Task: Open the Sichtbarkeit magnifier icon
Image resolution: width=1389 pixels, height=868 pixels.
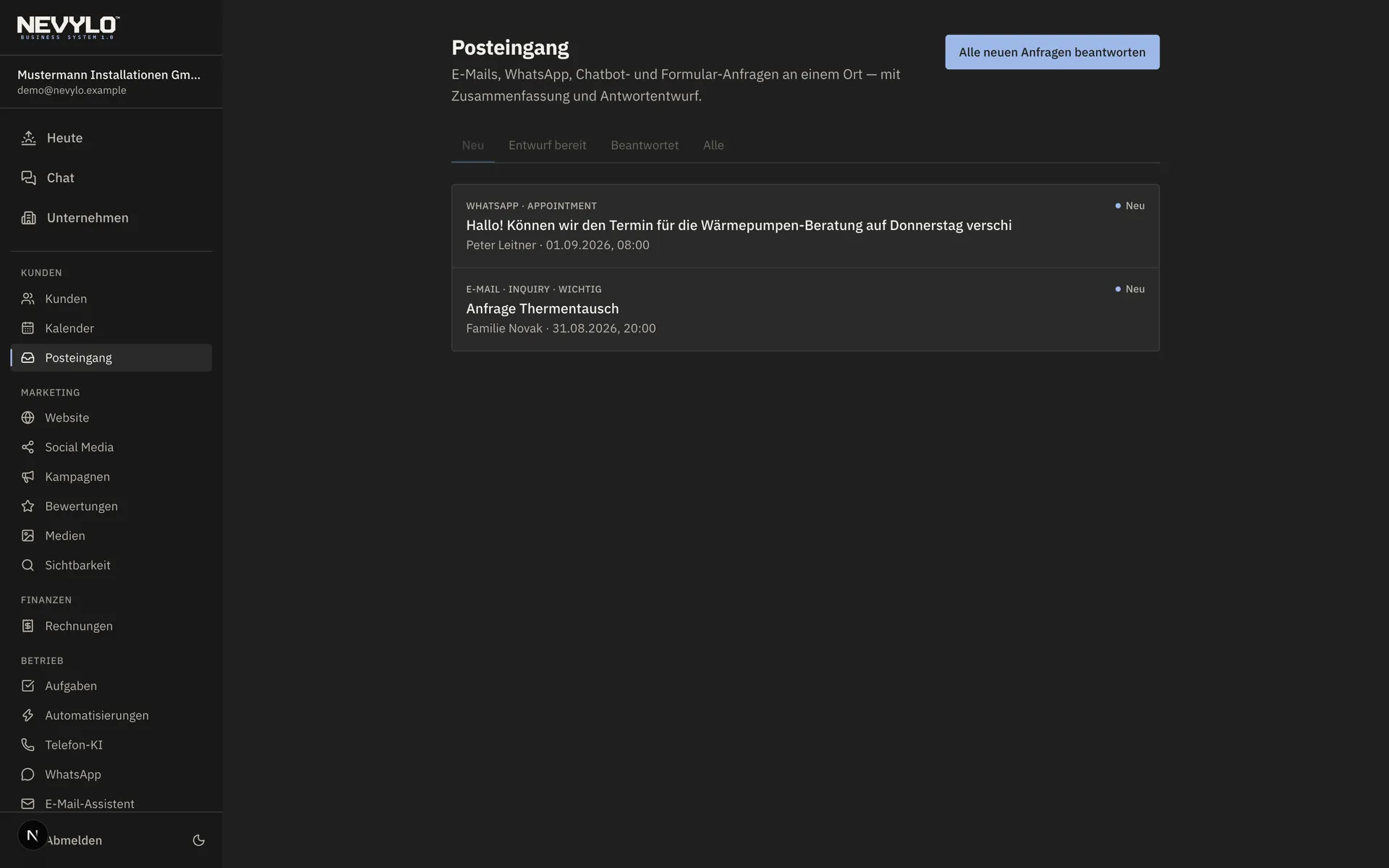Action: pos(27,565)
